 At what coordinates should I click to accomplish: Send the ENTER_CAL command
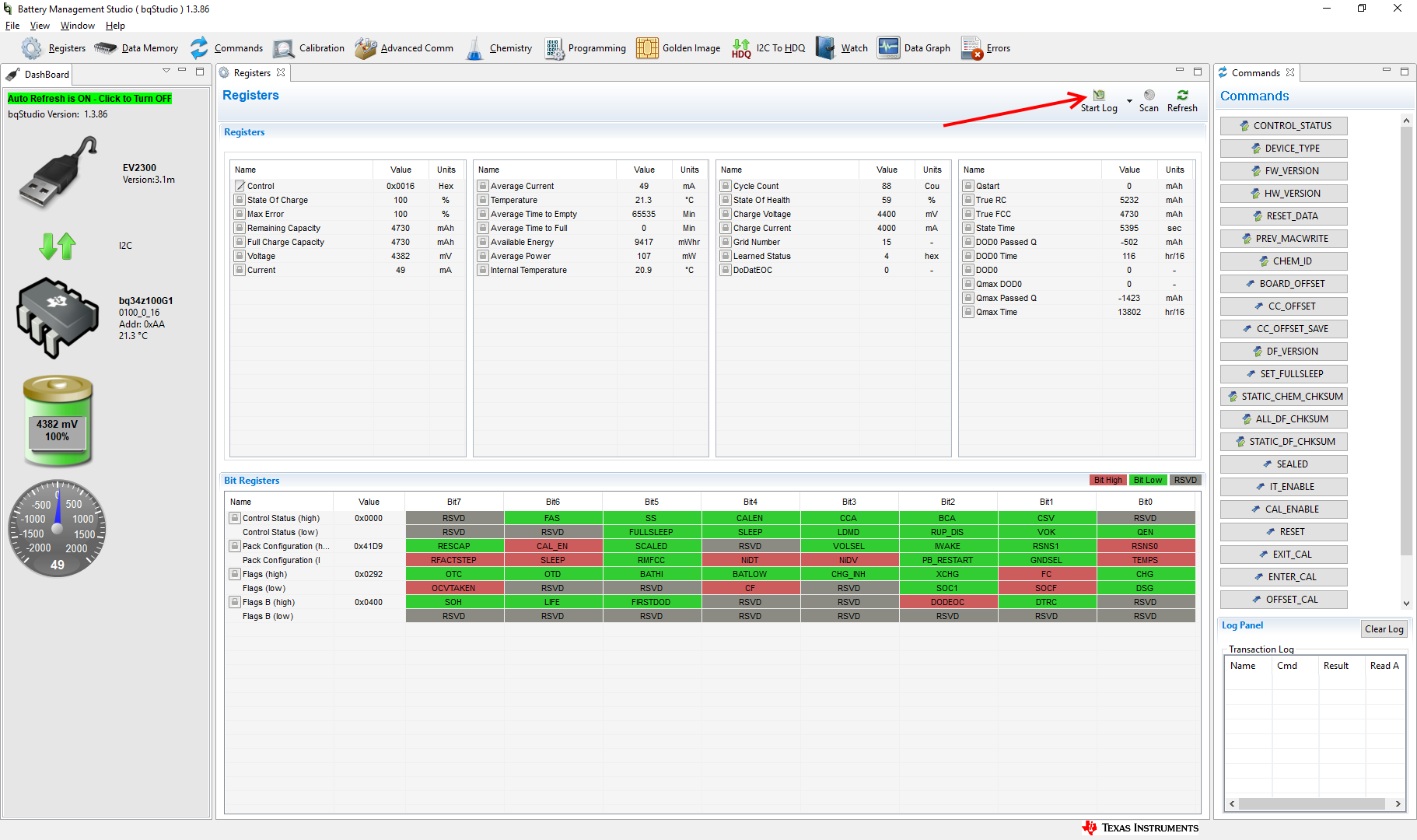coord(1284,577)
